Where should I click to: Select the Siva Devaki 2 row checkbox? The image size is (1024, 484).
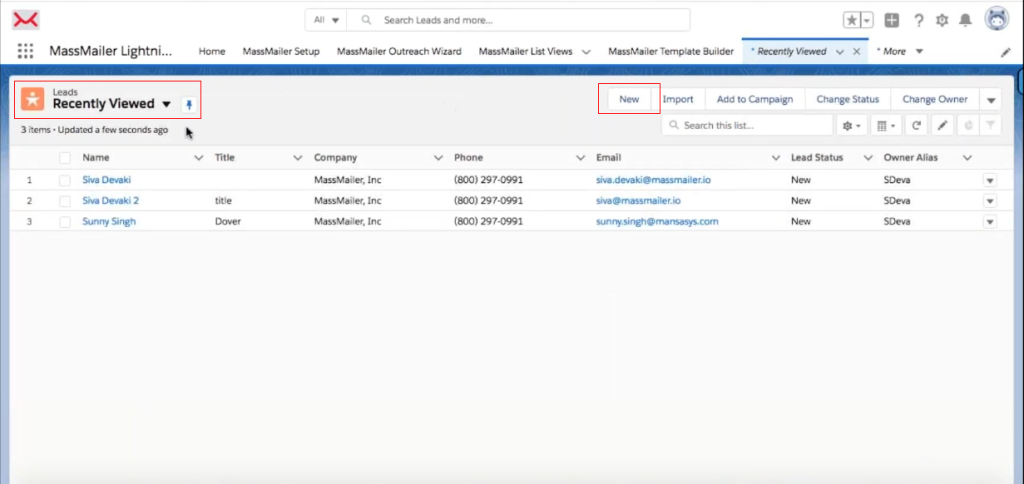[x=65, y=201]
